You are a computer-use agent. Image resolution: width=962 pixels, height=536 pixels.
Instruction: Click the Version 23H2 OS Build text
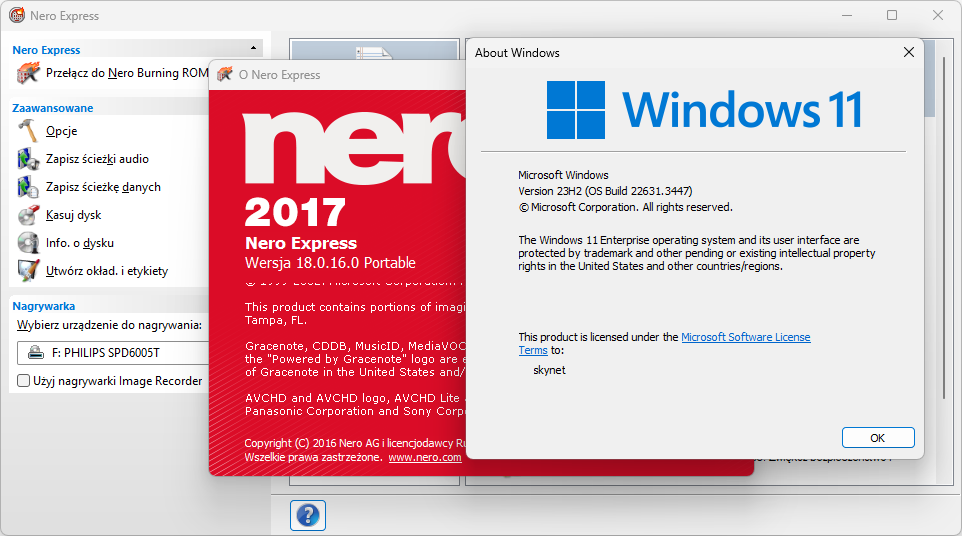(605, 191)
